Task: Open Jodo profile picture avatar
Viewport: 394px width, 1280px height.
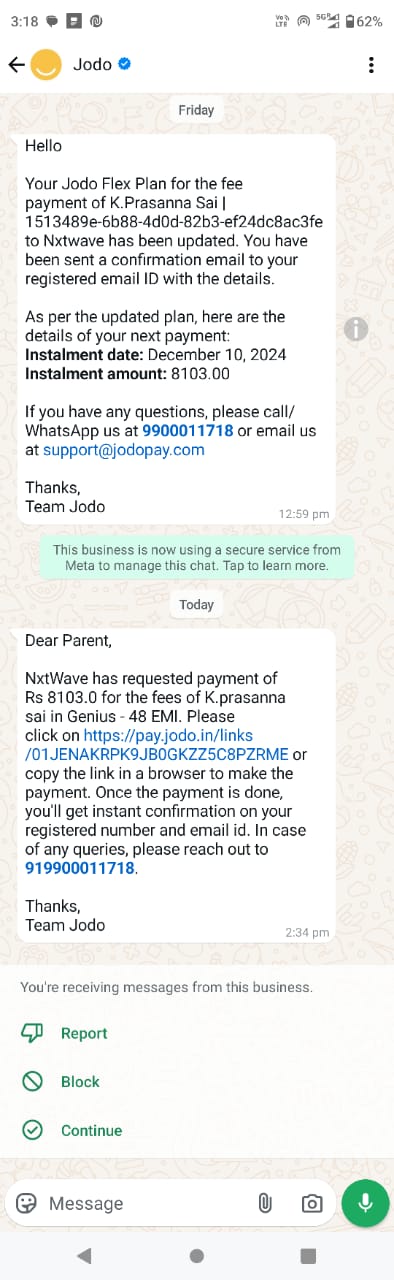Action: coord(46,65)
